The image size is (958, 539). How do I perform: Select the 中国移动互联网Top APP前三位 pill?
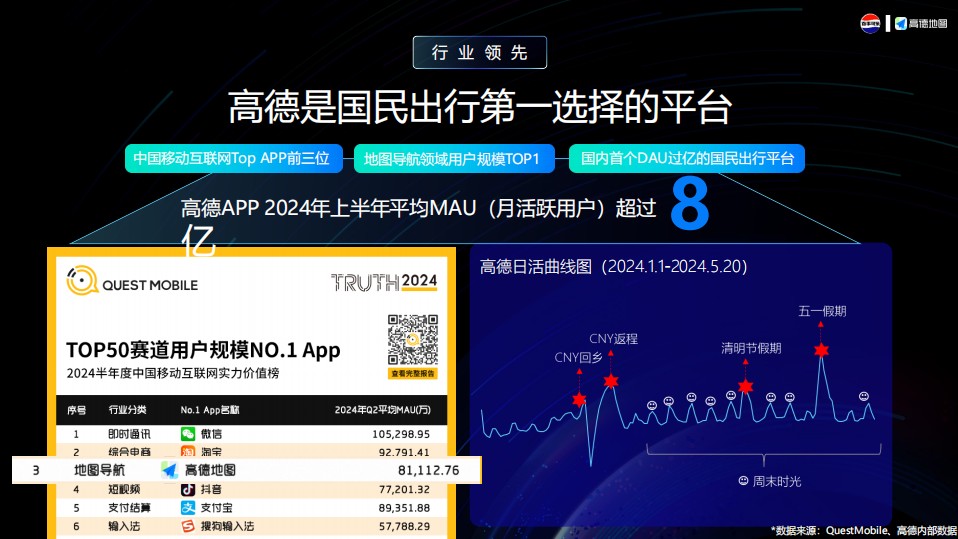pos(233,158)
